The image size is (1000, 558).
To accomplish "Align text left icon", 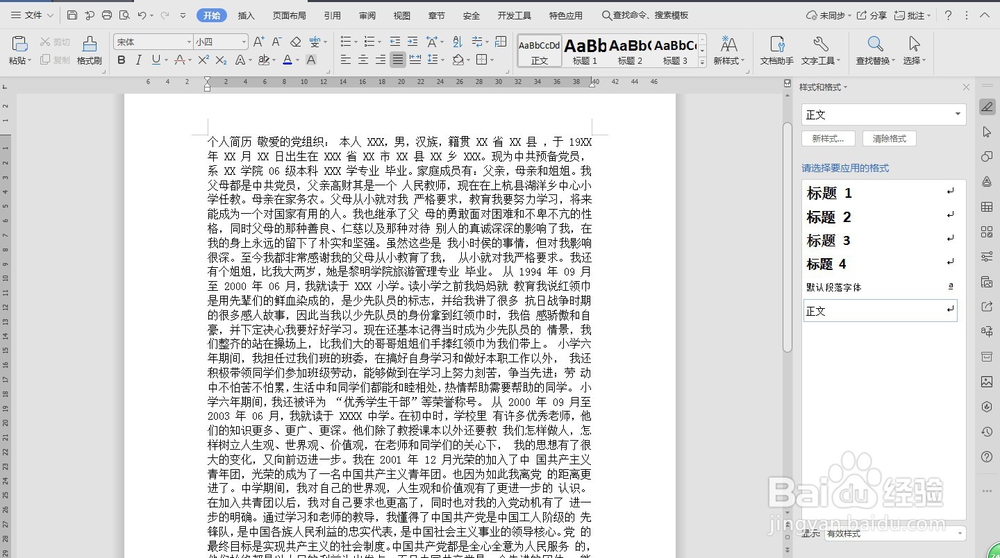I will [346, 60].
